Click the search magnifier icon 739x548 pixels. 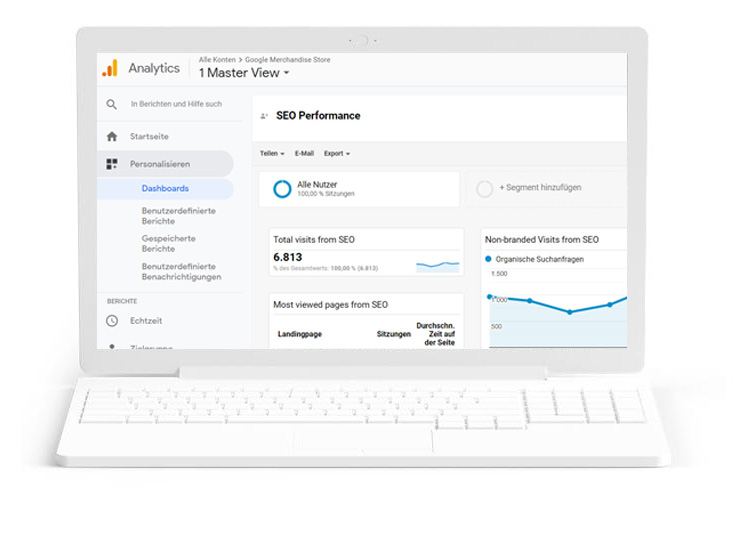[111, 104]
